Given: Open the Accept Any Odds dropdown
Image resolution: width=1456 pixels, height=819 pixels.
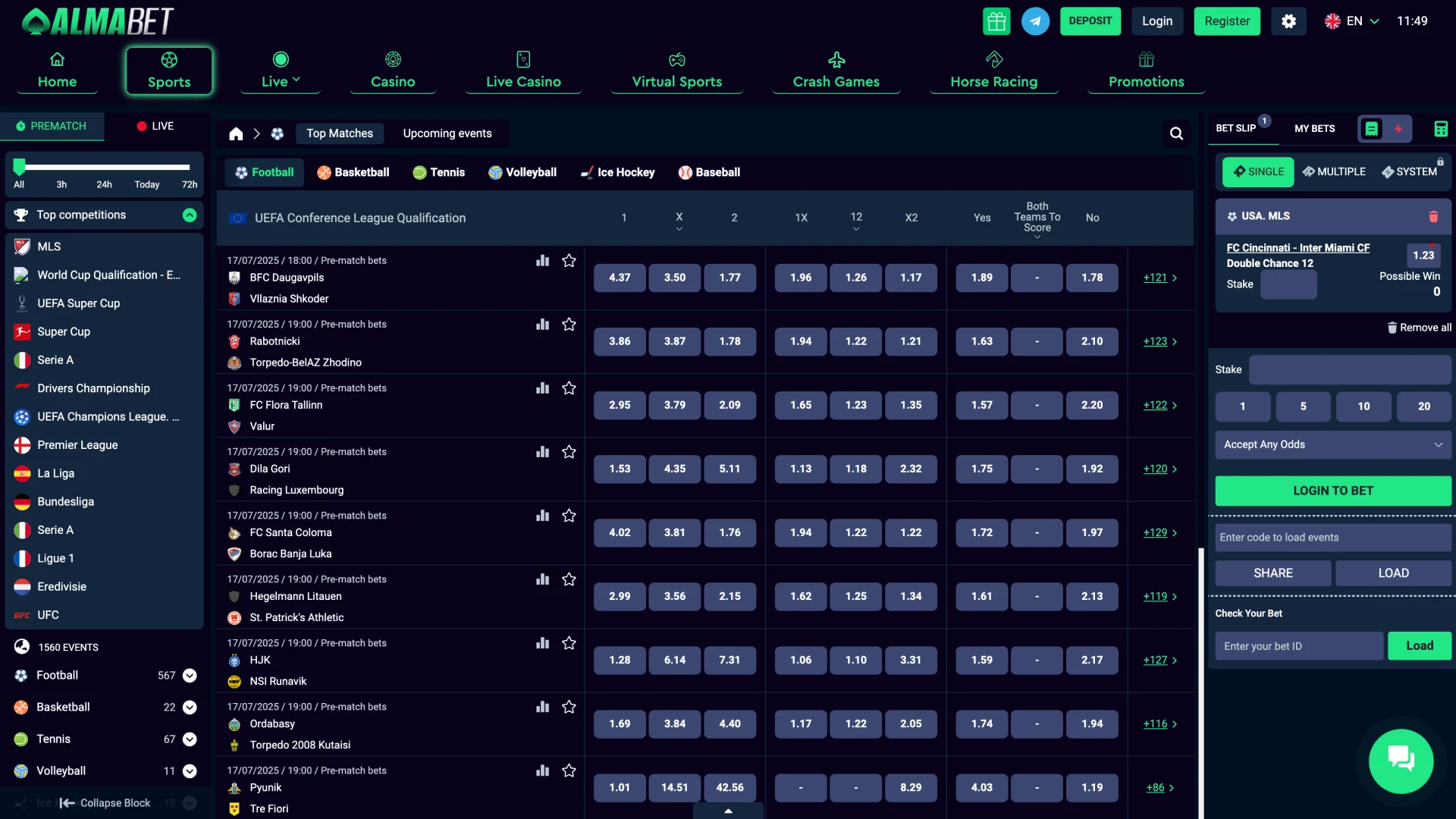Looking at the screenshot, I should 1333,445.
